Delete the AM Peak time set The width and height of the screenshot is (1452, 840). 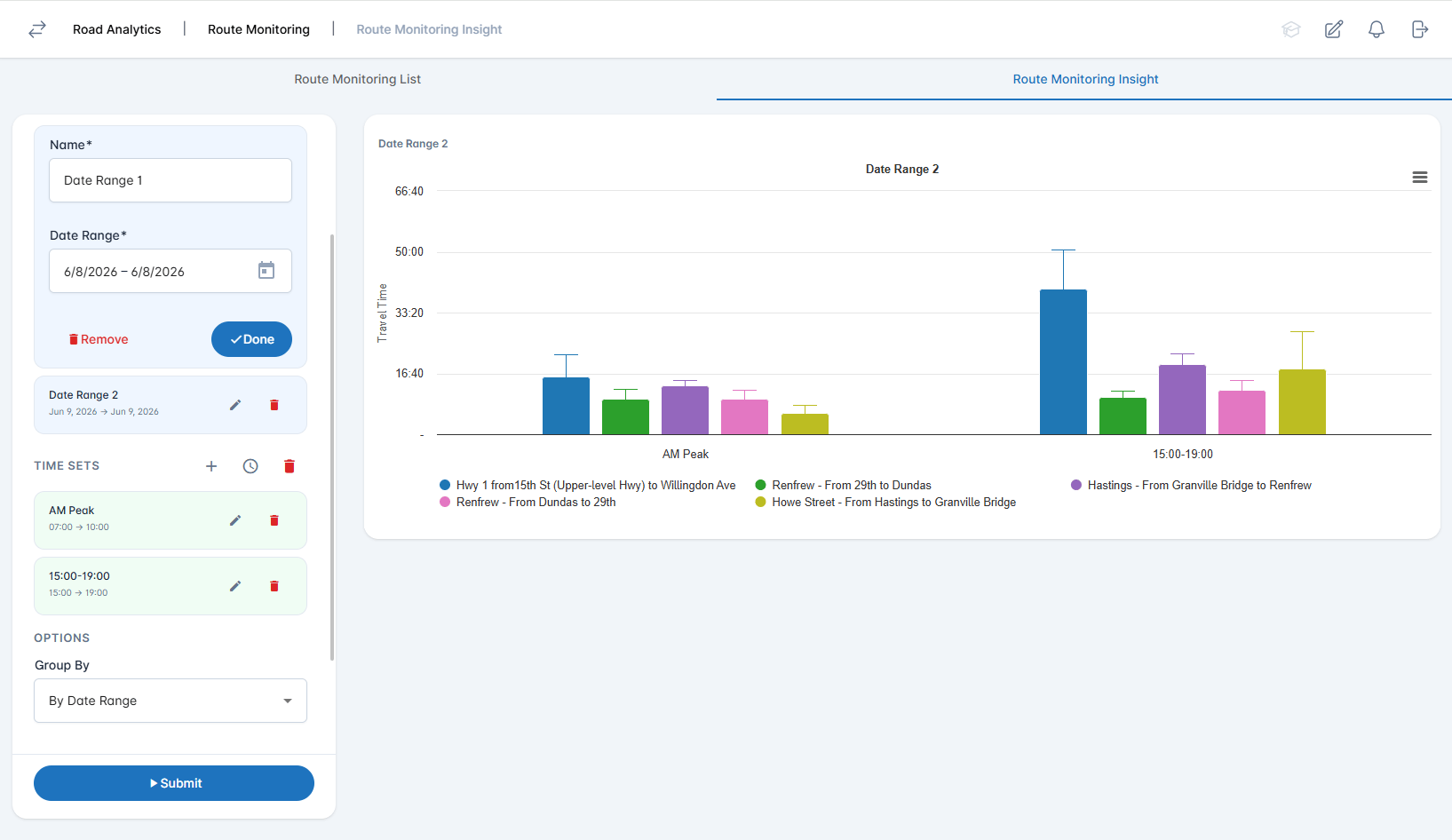[x=274, y=520]
